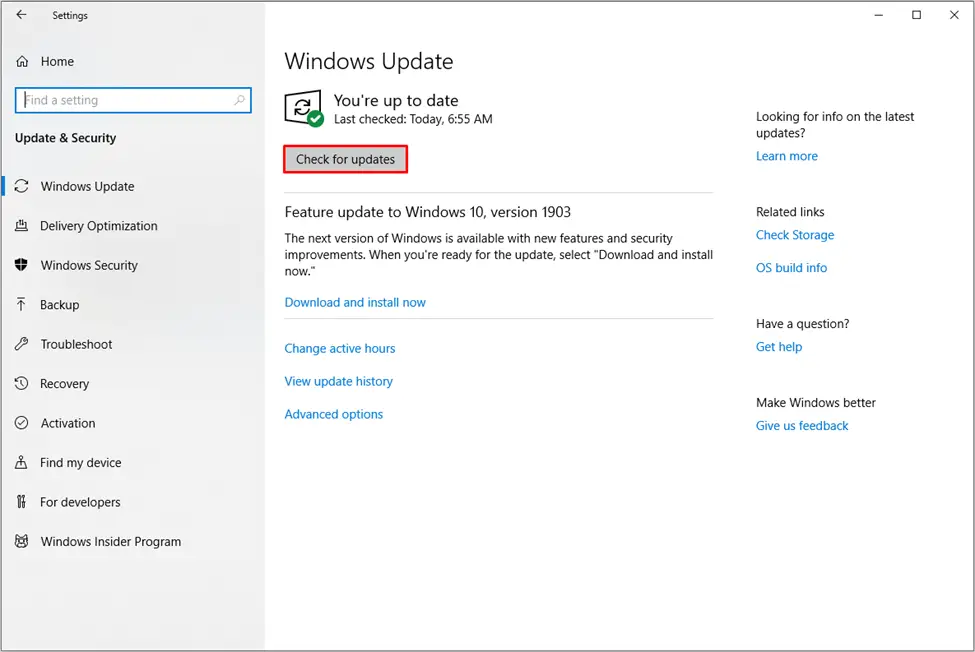
Task: Open Advanced options
Action: [x=333, y=414]
